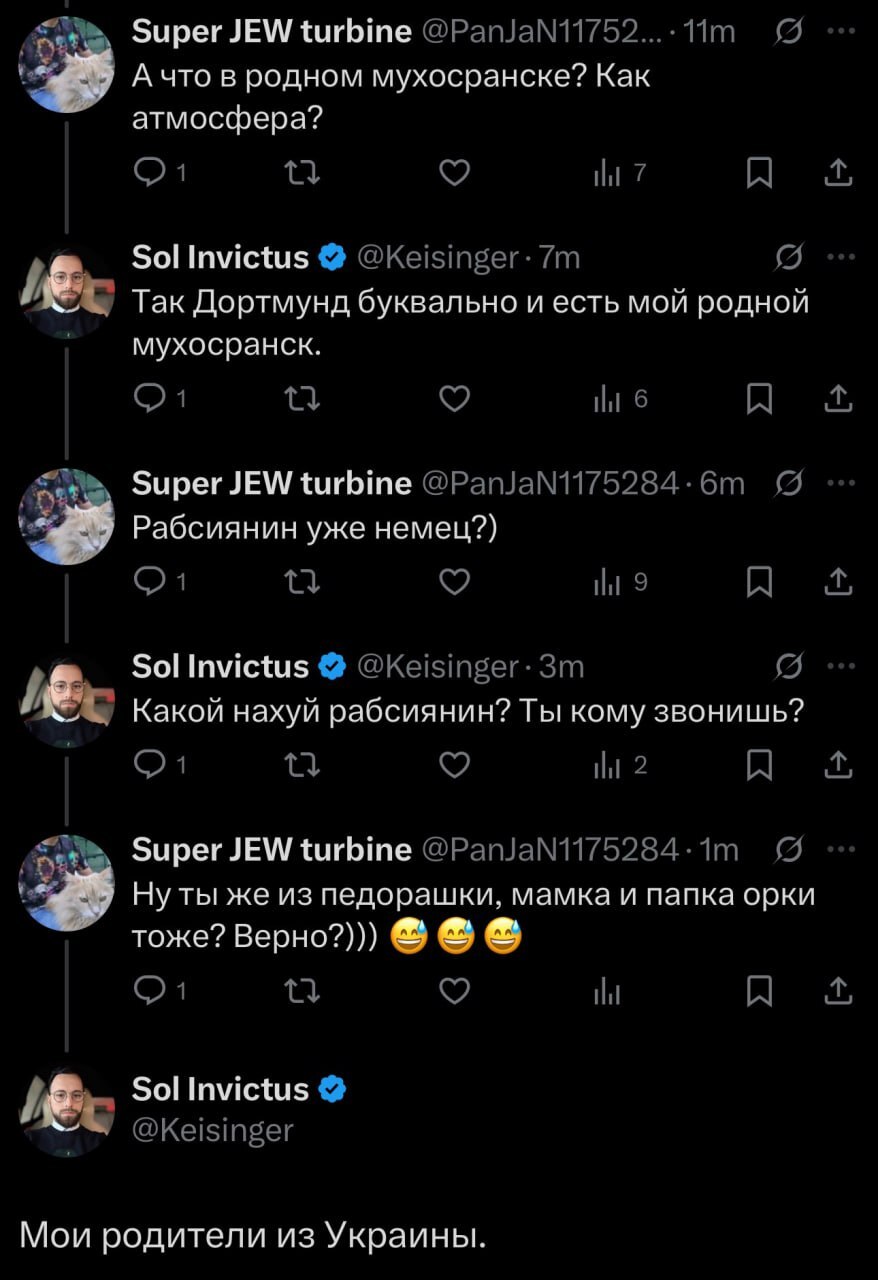This screenshot has height=1280, width=878.
Task: Like the "Рабсиянин уже немец?)" tweet
Action: pyautogui.click(x=455, y=583)
